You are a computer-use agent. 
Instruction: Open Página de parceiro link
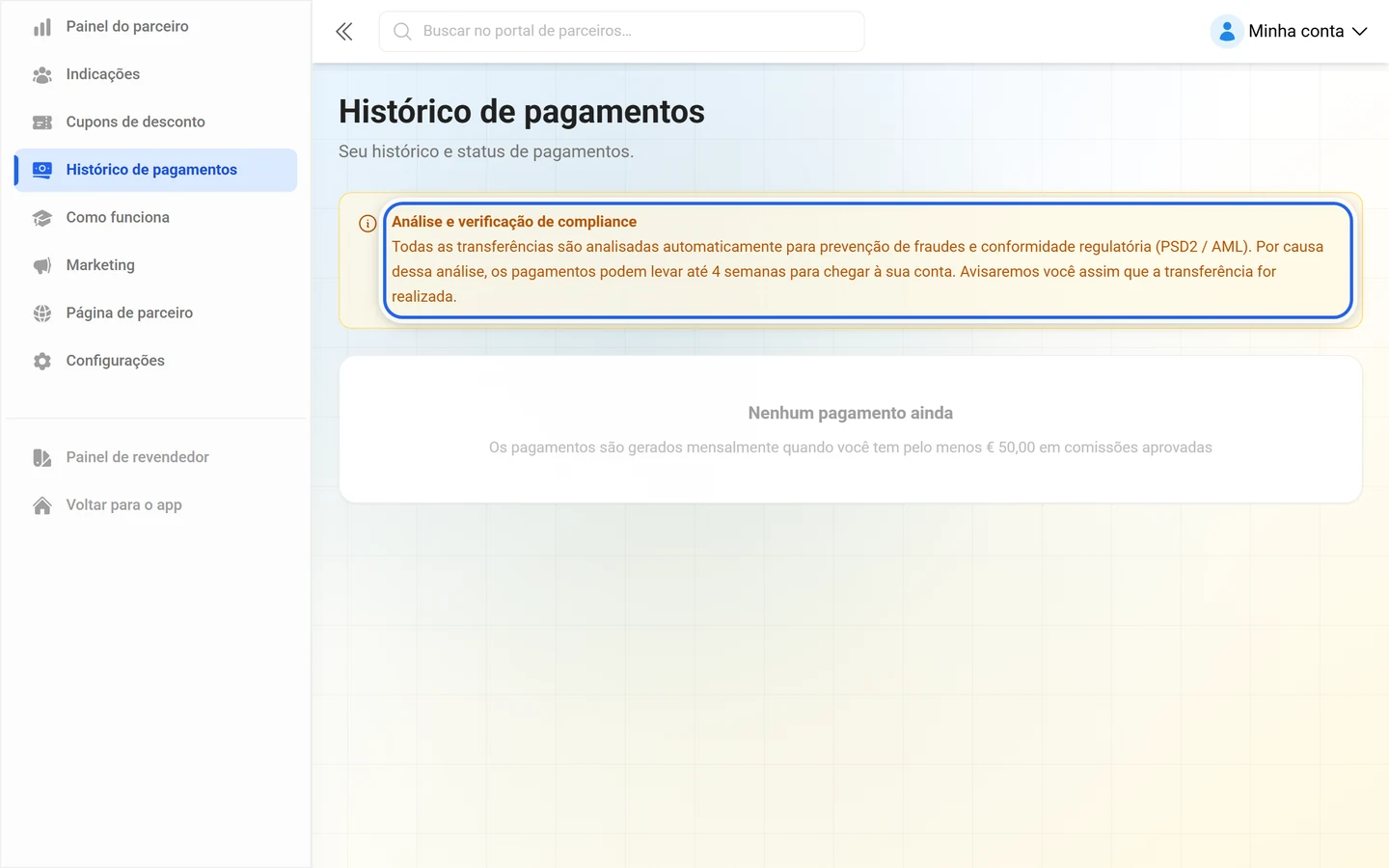(156, 313)
